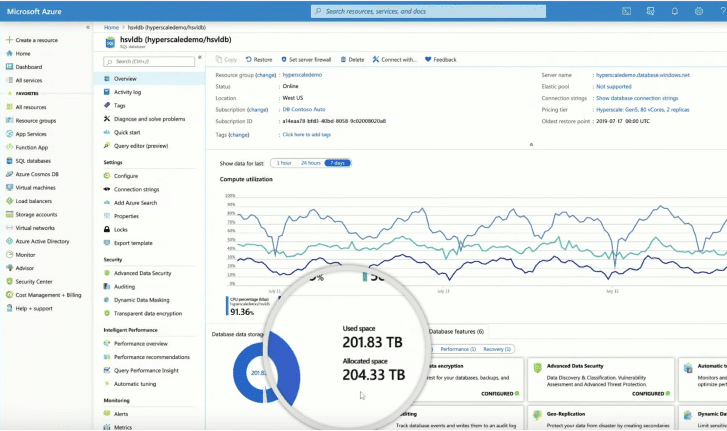Screen dimensions: 727x431
Task: Click the Function App lightning icon
Action: coord(9,147)
